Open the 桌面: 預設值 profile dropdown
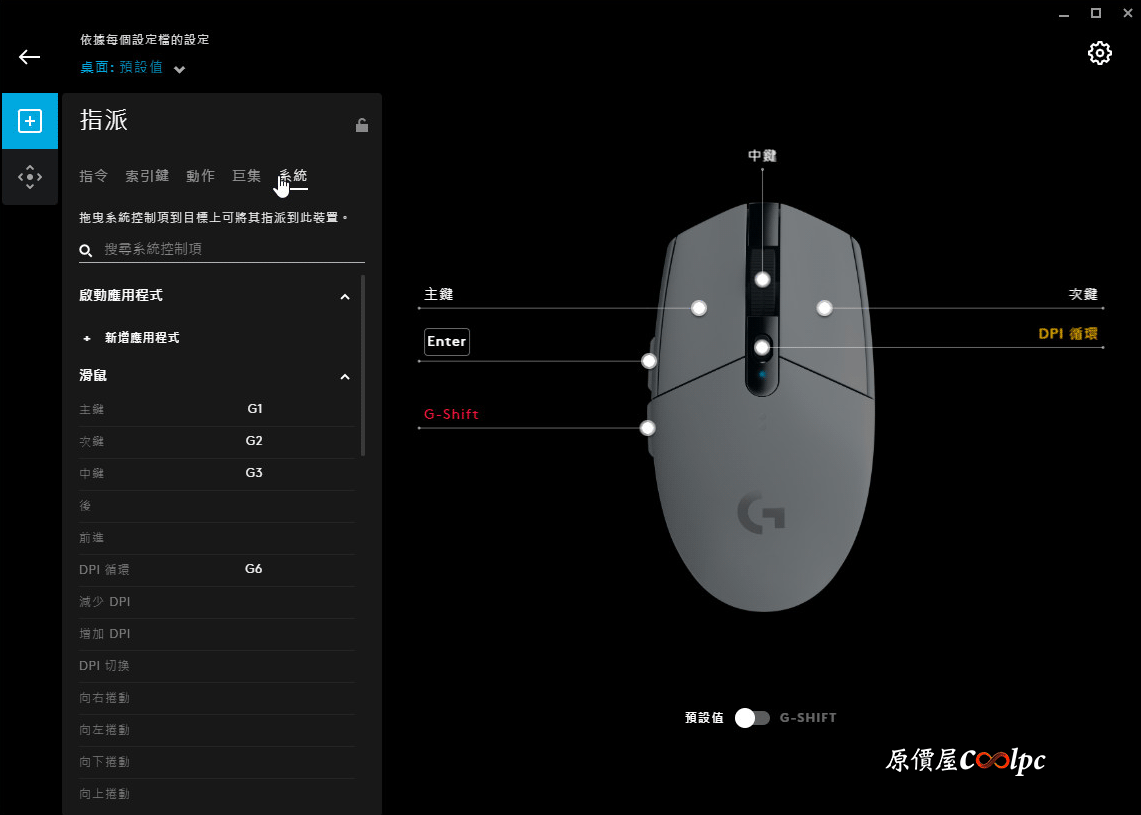The image size is (1141, 815). (x=132, y=68)
